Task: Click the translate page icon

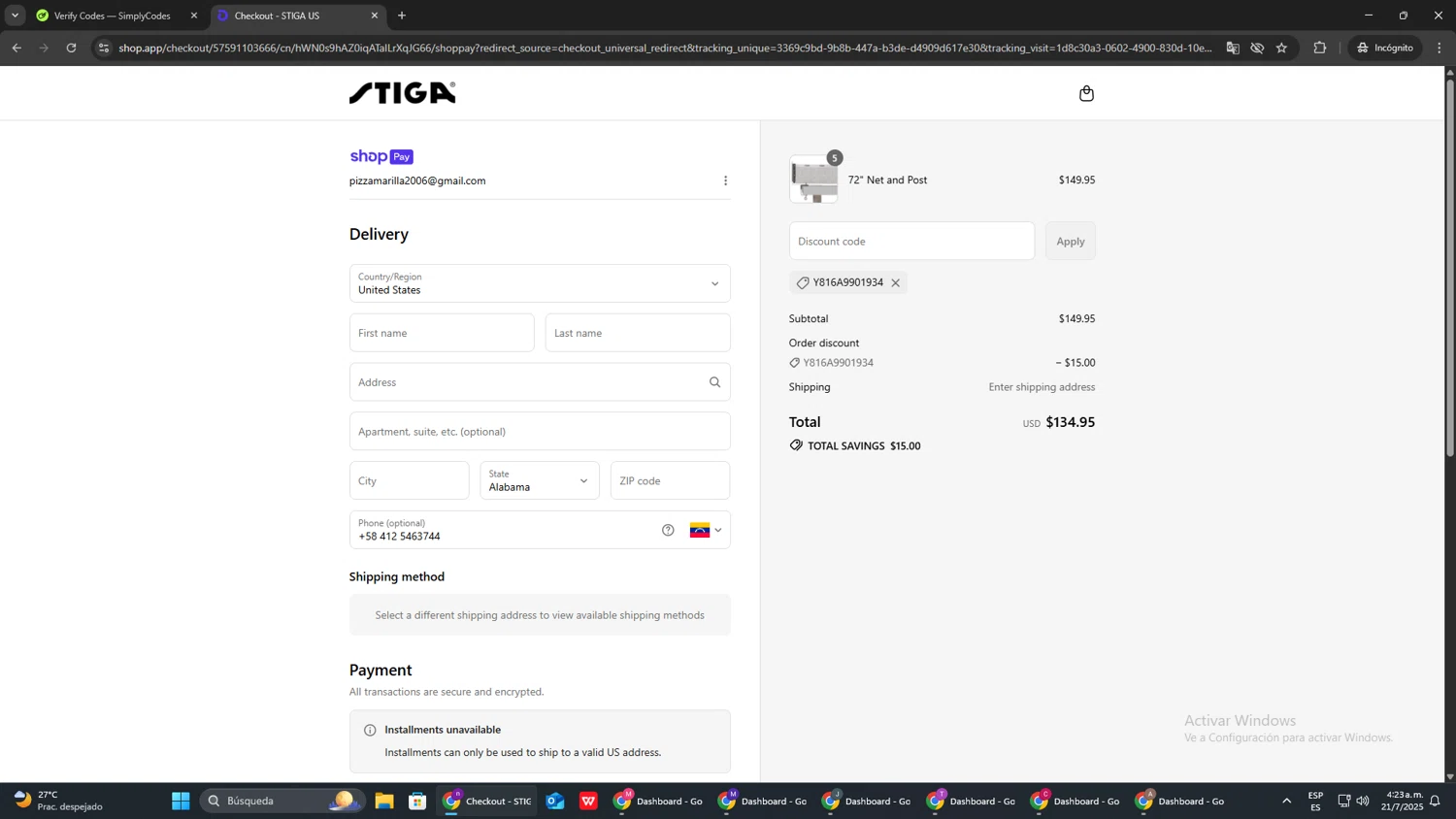Action: tap(1233, 48)
